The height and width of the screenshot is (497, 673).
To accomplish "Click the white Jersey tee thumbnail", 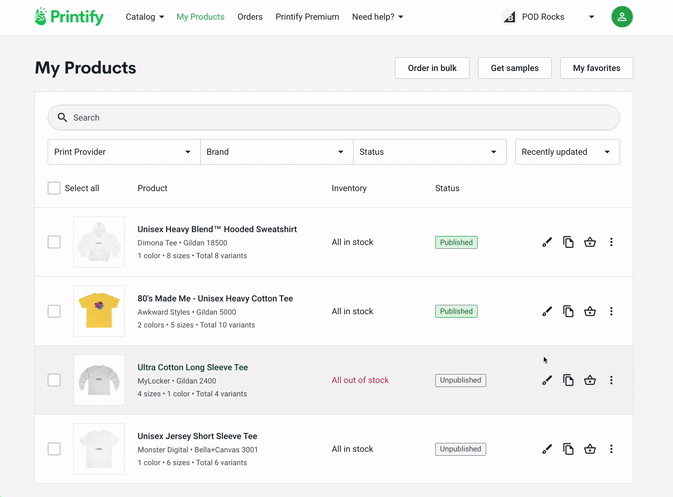I will [99, 449].
